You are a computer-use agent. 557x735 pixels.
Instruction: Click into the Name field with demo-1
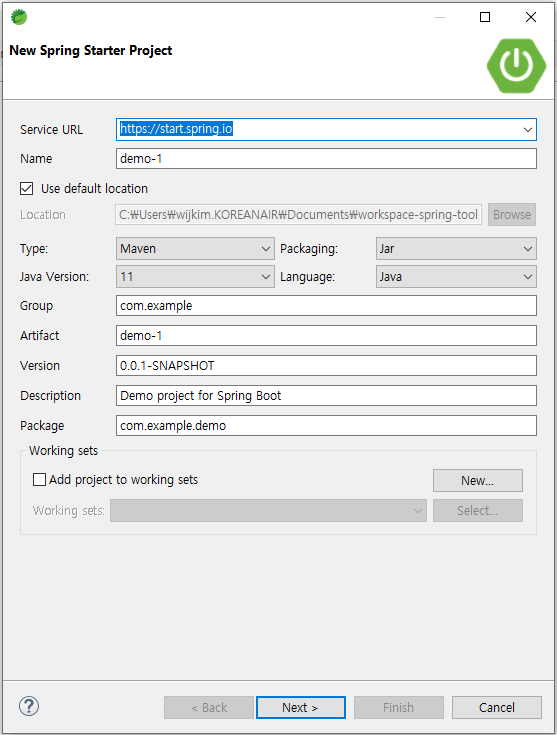[326, 158]
